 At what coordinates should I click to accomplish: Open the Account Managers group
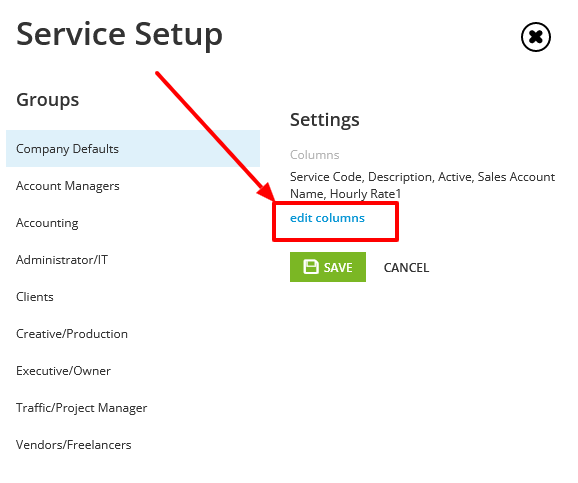(133, 186)
